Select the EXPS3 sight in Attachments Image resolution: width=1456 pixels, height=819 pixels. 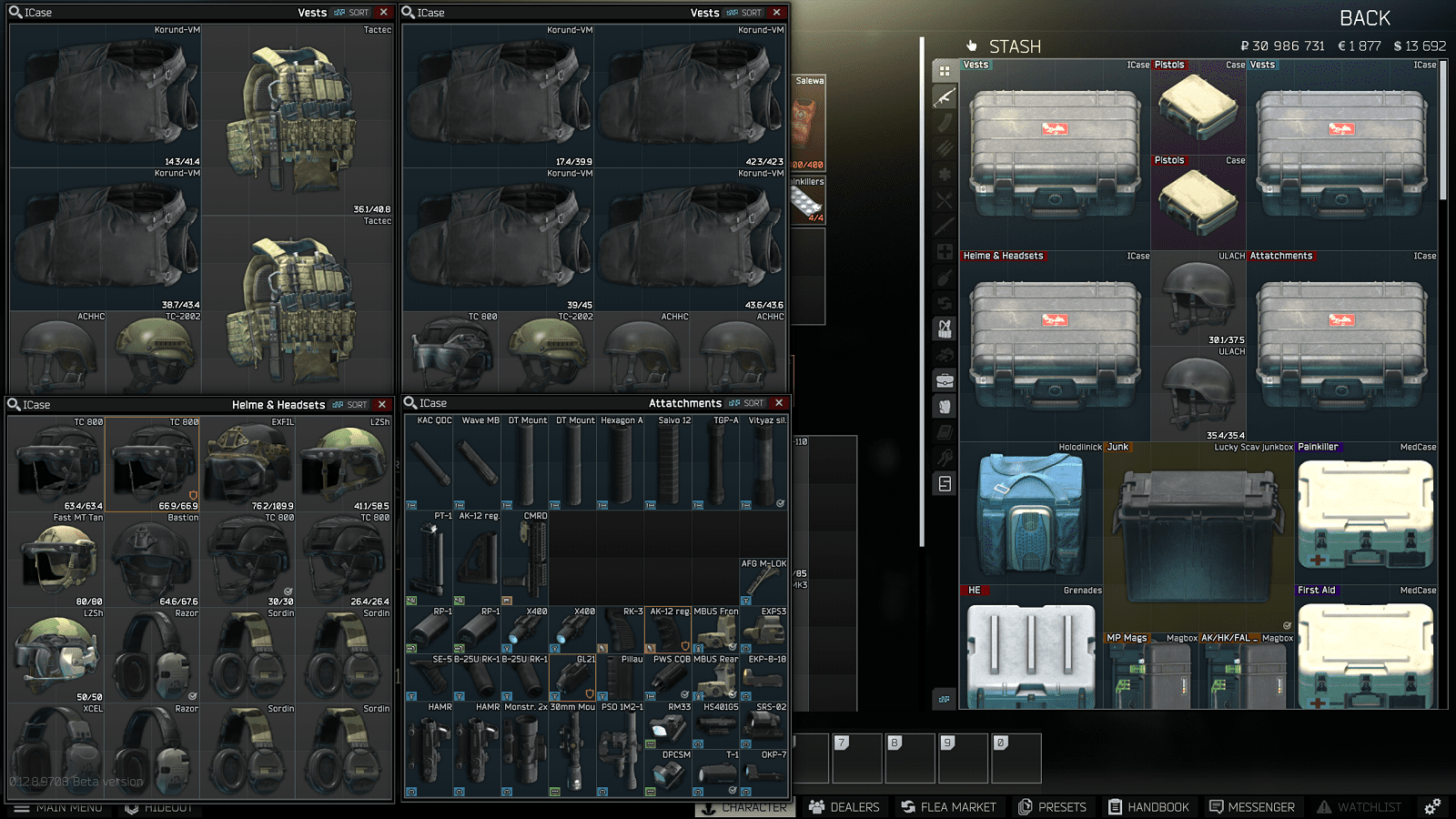tap(764, 630)
